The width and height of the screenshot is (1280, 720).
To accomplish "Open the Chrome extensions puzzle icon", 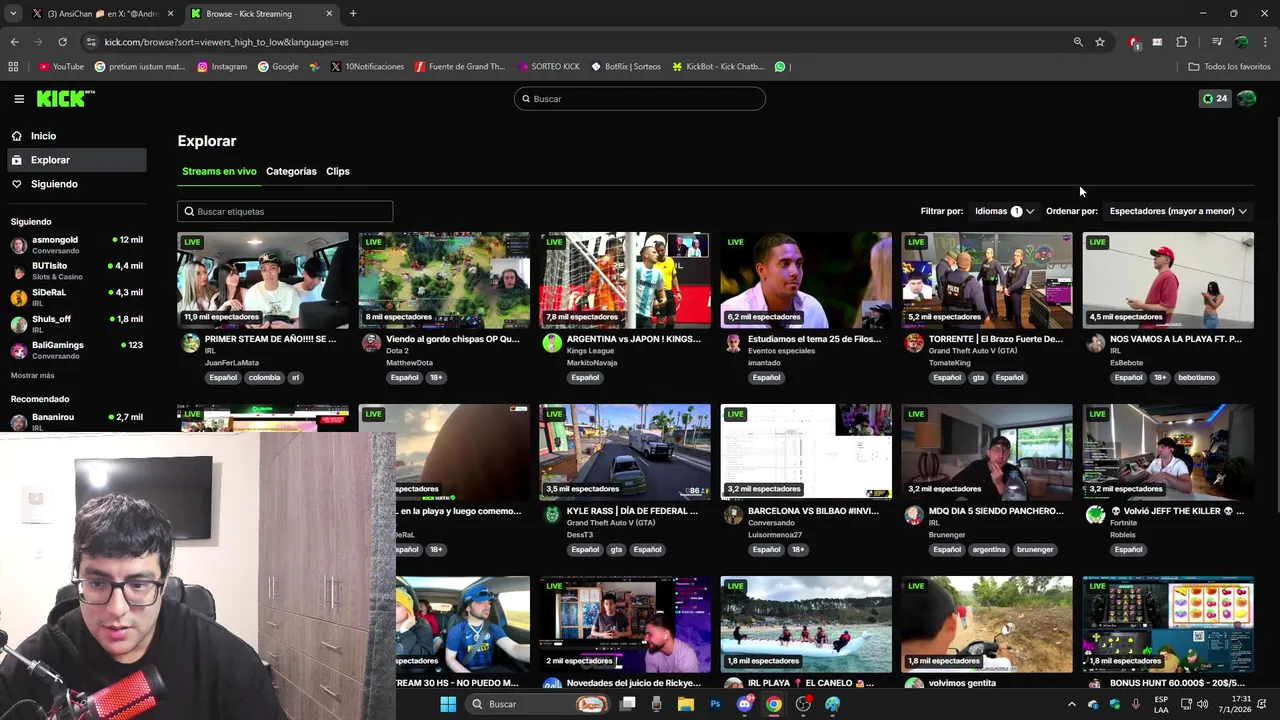I will pos(1181,42).
